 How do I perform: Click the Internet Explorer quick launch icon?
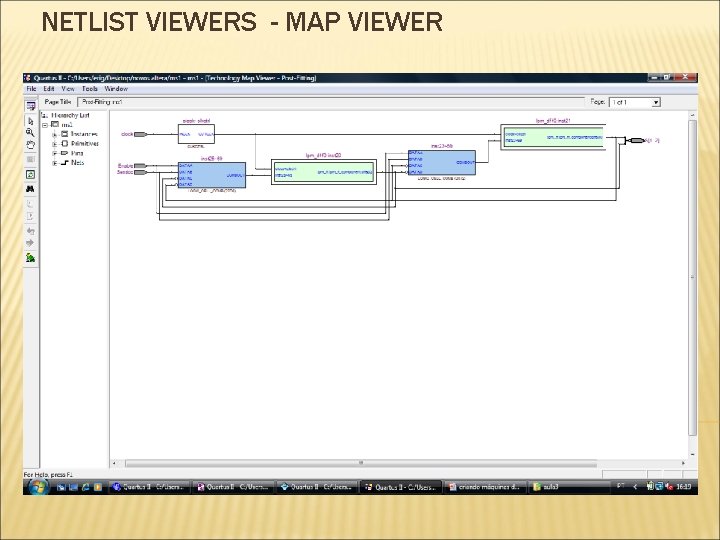[85, 487]
